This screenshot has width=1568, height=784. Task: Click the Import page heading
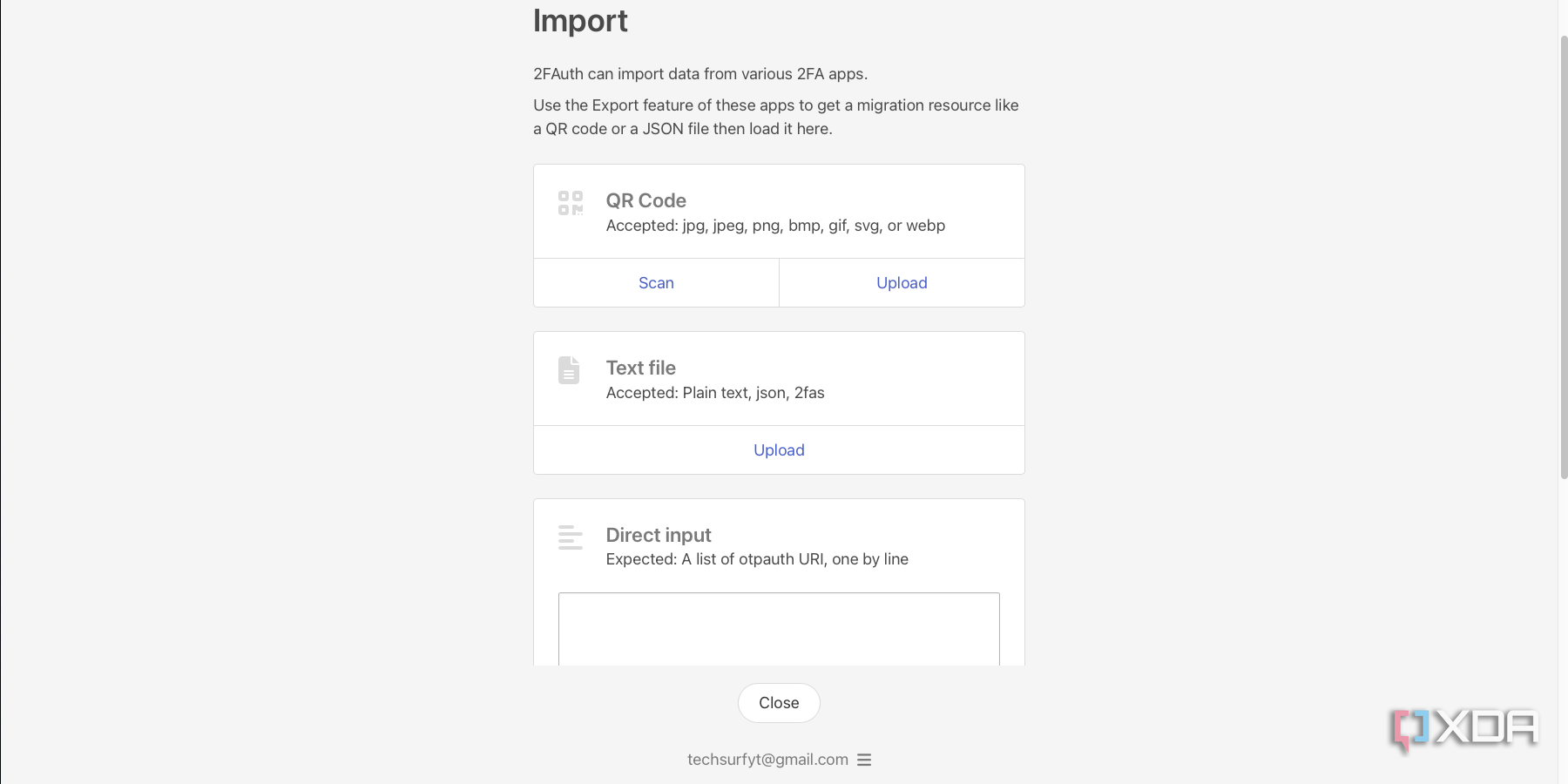point(580,21)
